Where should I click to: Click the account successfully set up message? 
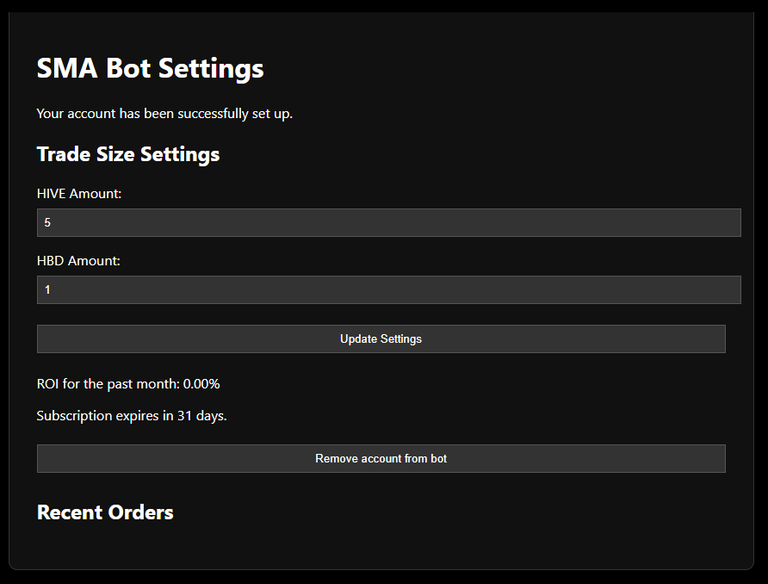165,114
